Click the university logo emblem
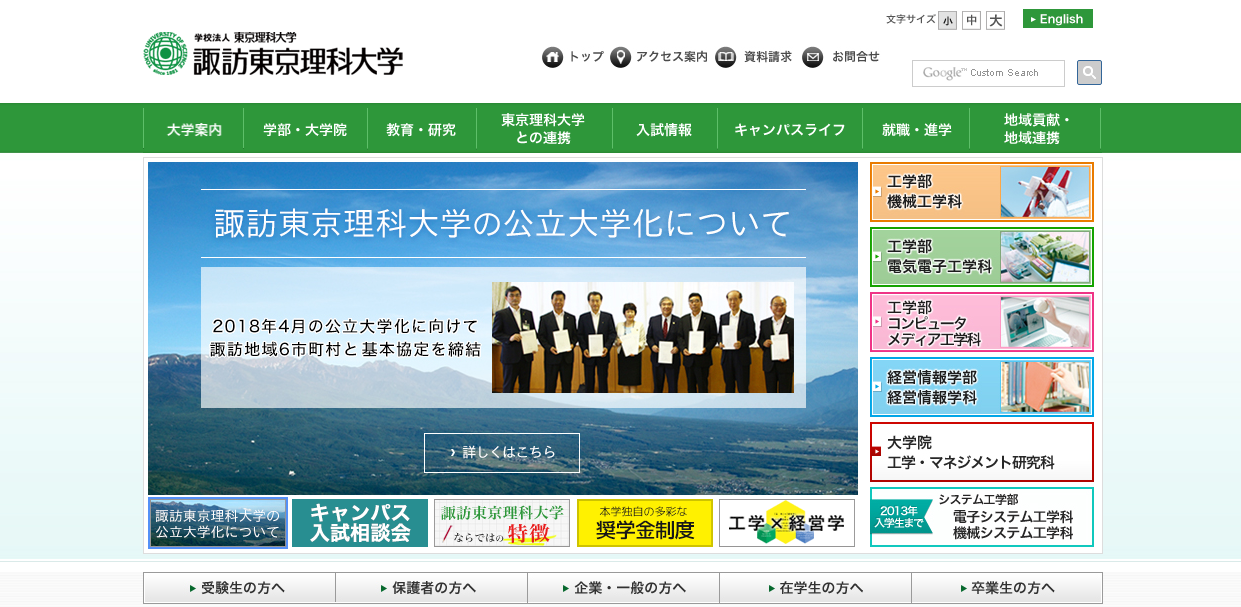The height and width of the screenshot is (607, 1241). [x=165, y=54]
